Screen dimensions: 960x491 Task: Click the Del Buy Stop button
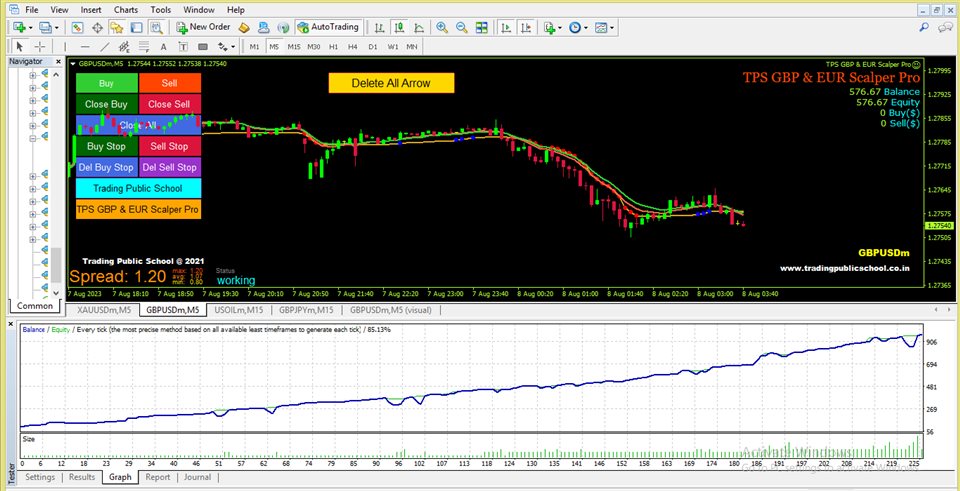[x=107, y=167]
